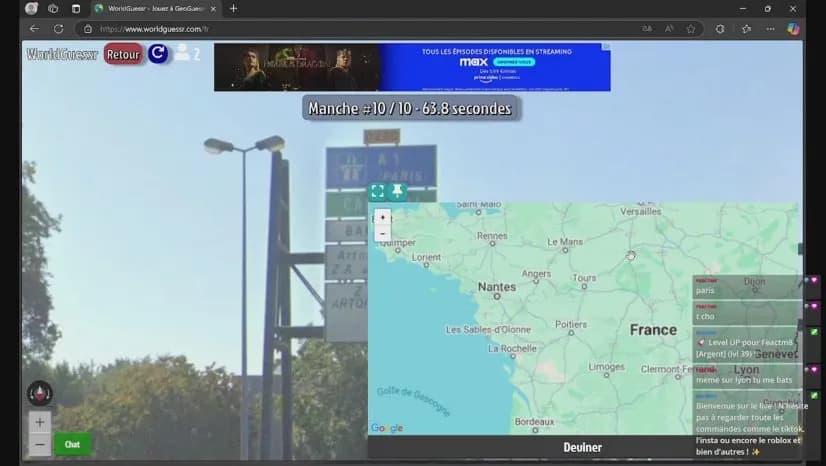
Task: Zoom out the street view
Action: [x=39, y=444]
